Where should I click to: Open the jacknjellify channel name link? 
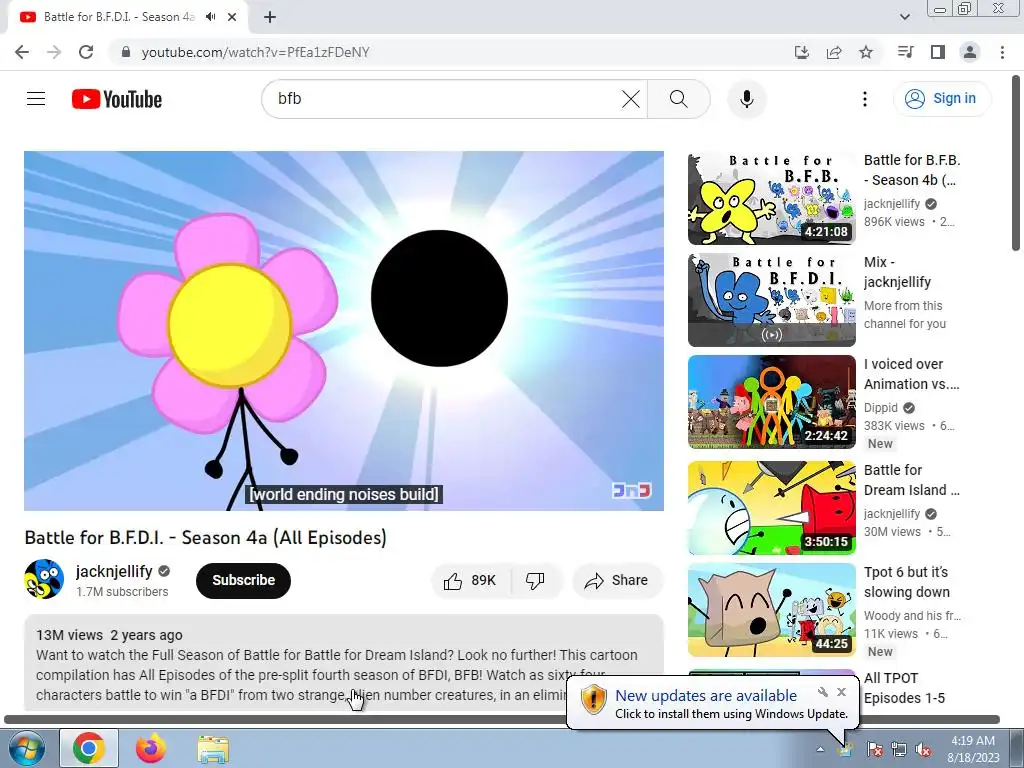(114, 571)
